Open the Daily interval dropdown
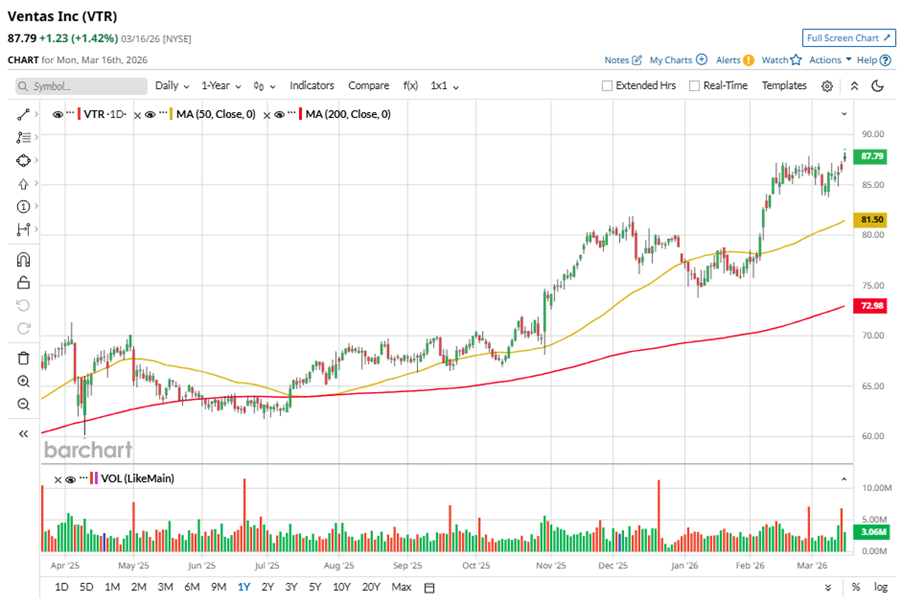 tap(172, 86)
